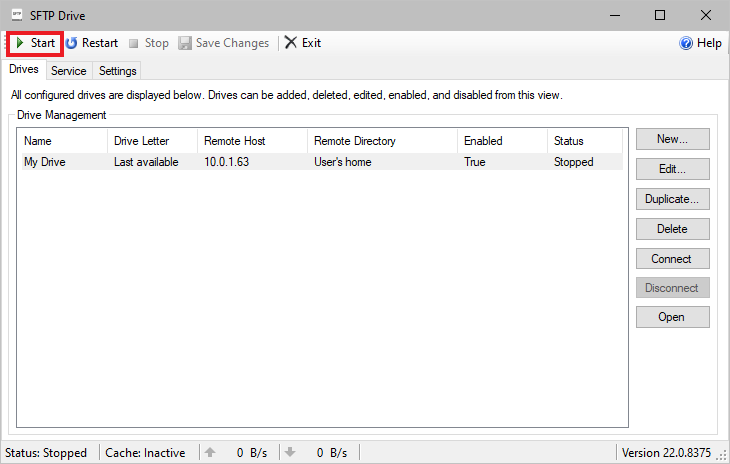Start the SFTP Drive service
The height and width of the screenshot is (464, 730).
click(x=35, y=43)
